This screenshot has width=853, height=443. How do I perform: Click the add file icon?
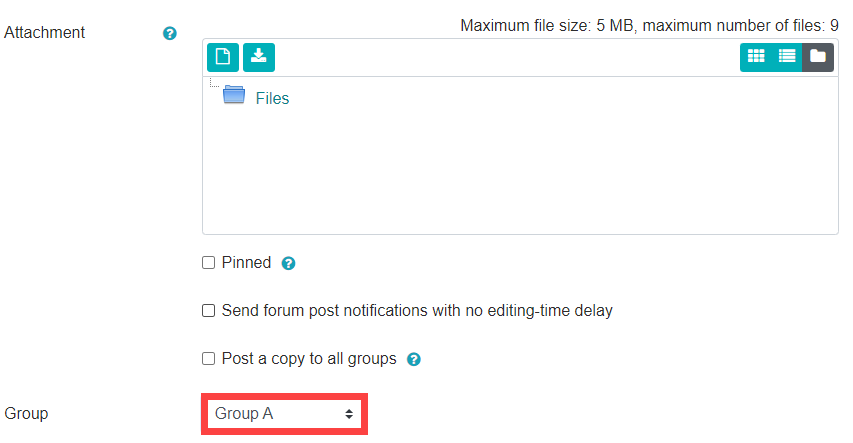(x=222, y=57)
